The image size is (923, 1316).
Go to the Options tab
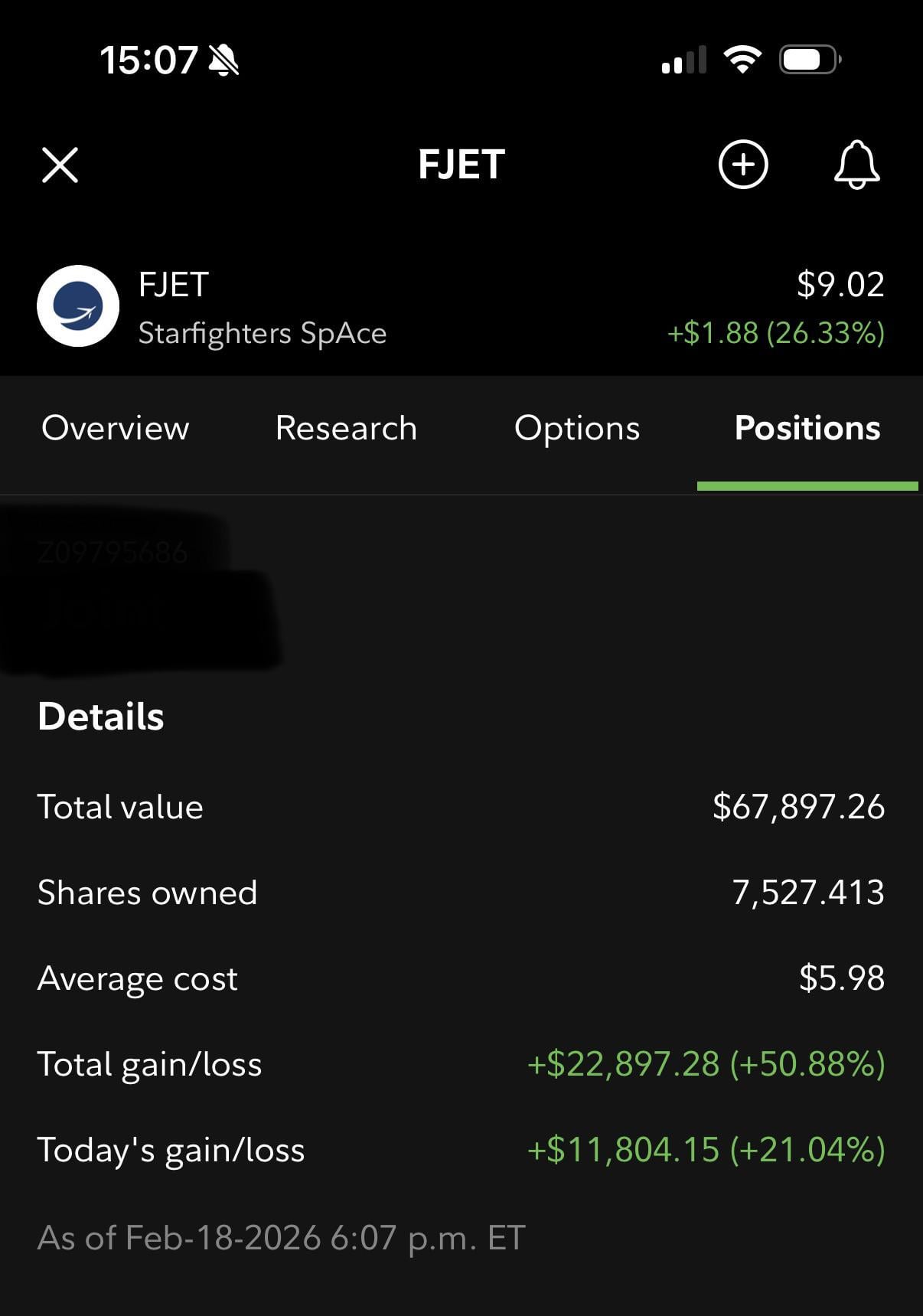coord(577,428)
